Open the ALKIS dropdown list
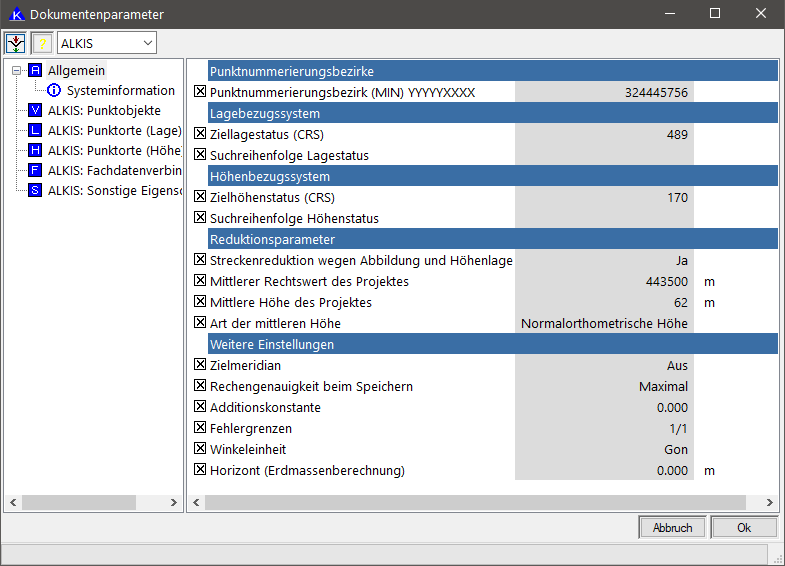 pyautogui.click(x=147, y=42)
